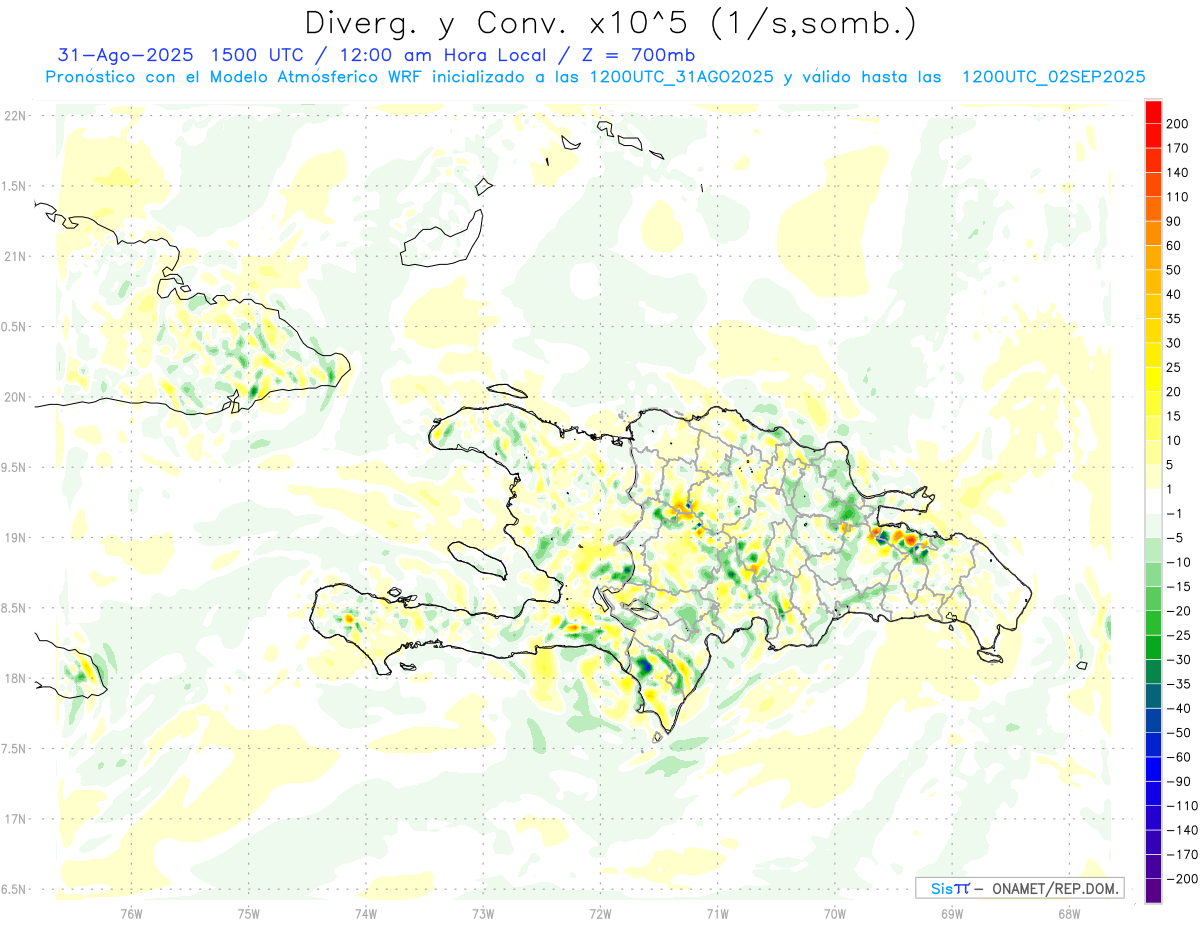Click the positive '10' color scale value
Viewport: 1200px width, 927px height.
[x=1174, y=440]
